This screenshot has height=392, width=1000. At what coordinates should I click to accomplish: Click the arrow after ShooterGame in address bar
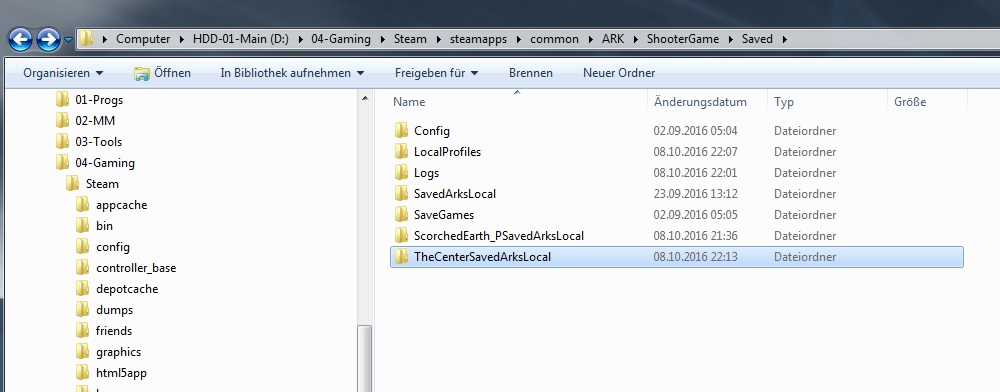click(730, 39)
